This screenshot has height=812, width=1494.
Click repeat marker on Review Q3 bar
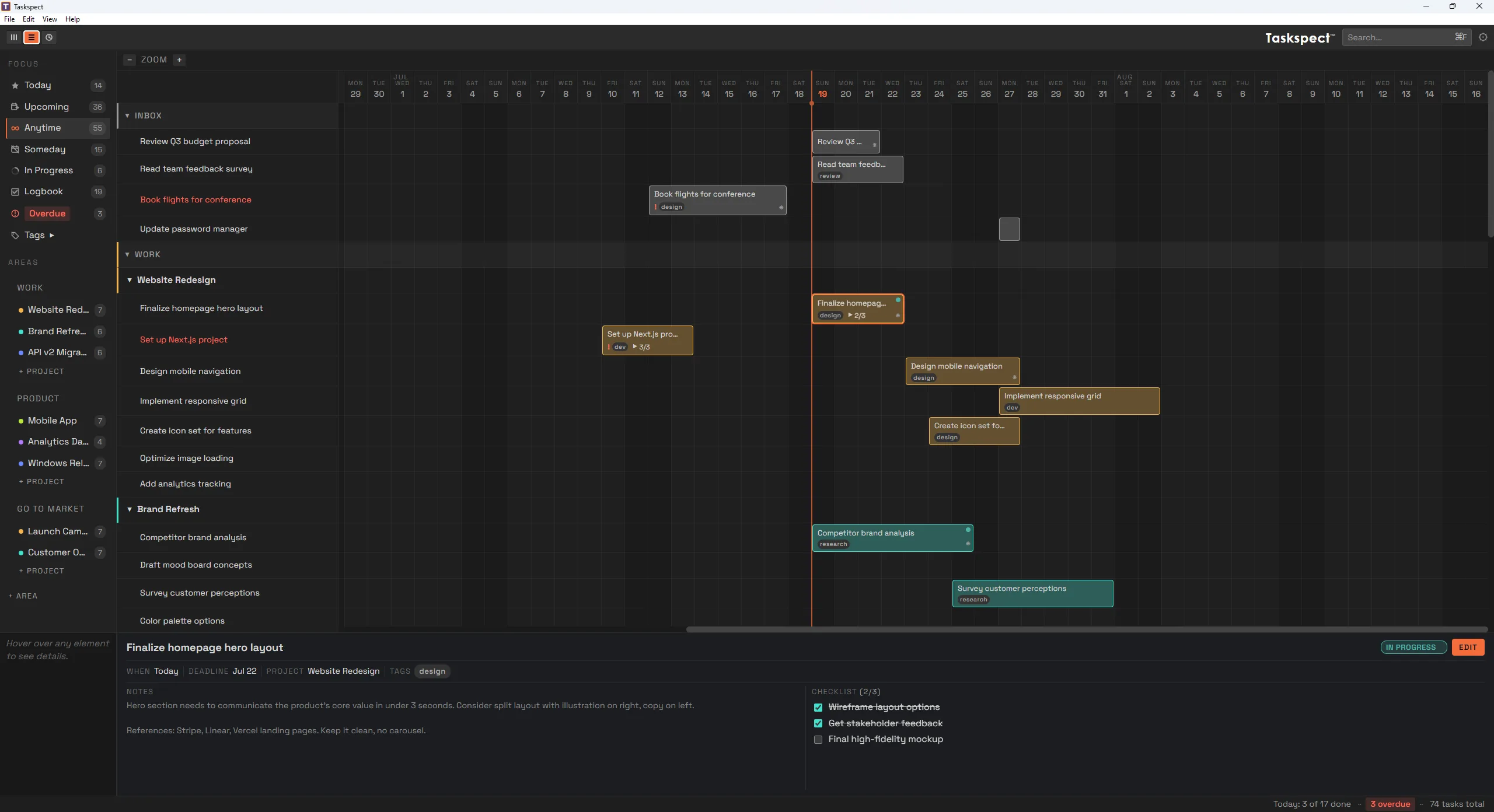(x=874, y=145)
